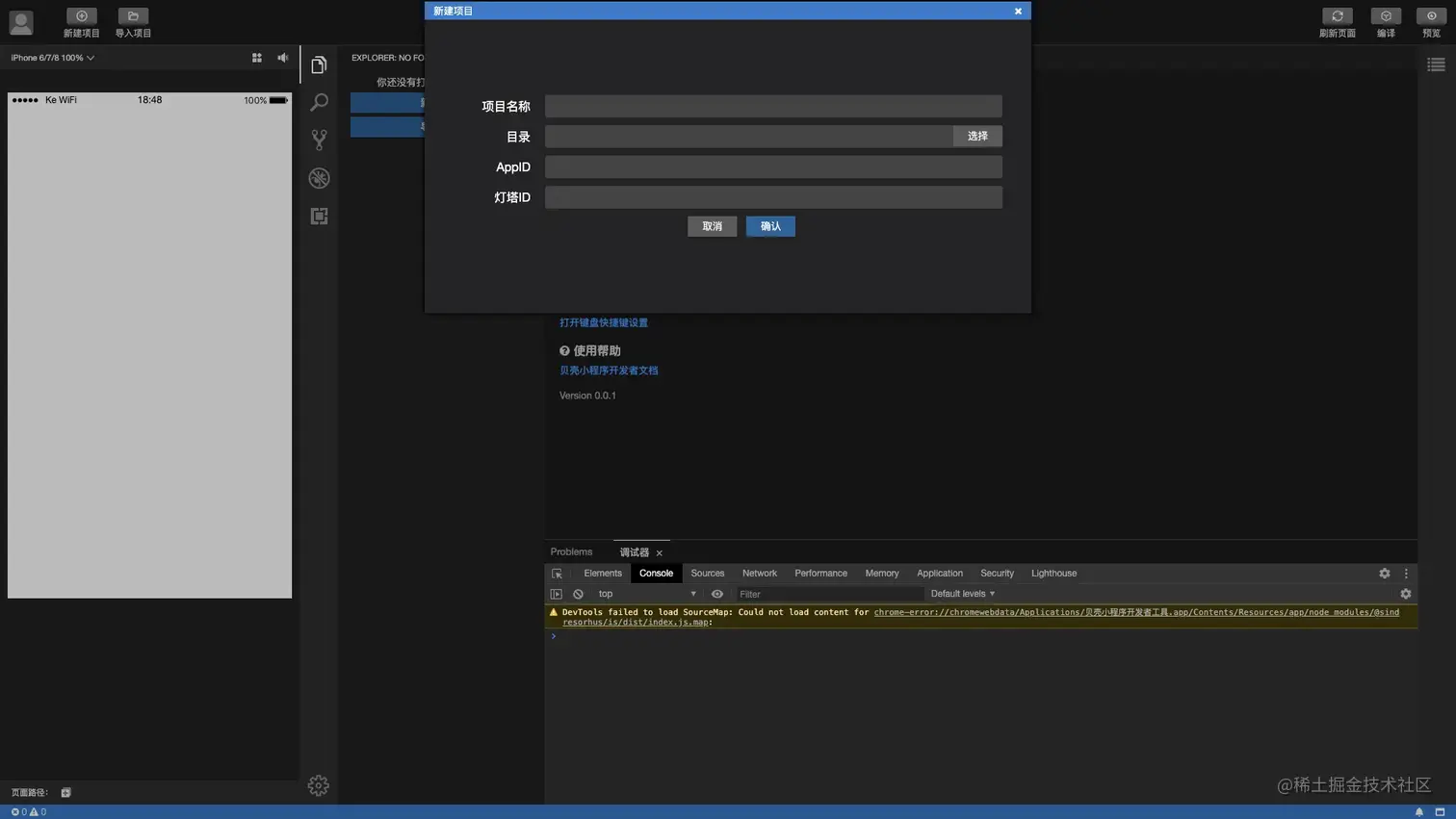Close the 新建项目 dialog
The image size is (1456, 819).
[1018, 11]
